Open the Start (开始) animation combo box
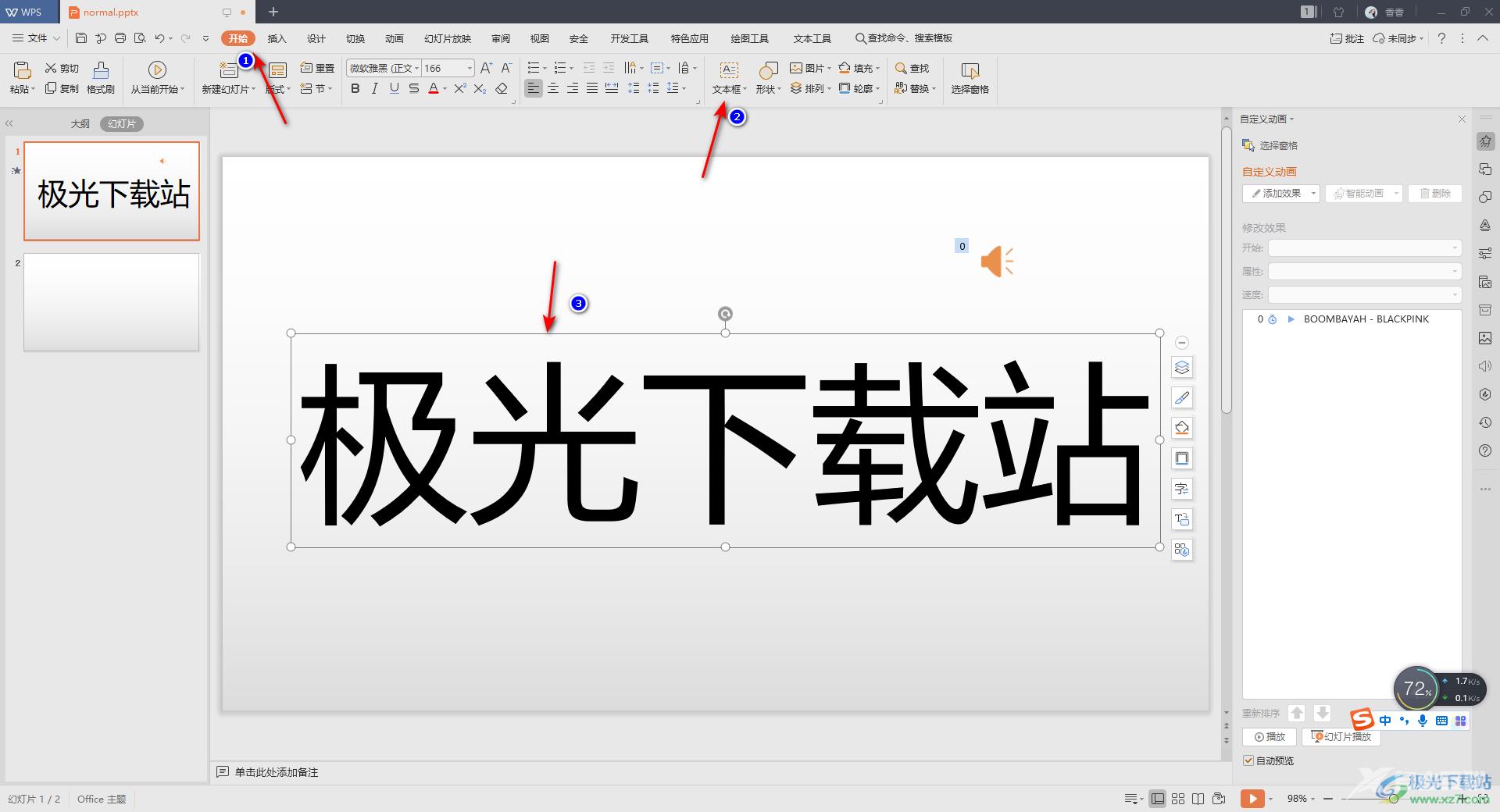The image size is (1500, 812). [x=1364, y=248]
